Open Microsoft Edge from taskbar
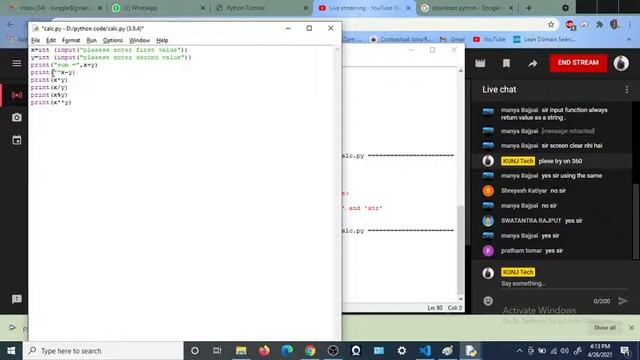This screenshot has width=640, height=360. (287, 351)
